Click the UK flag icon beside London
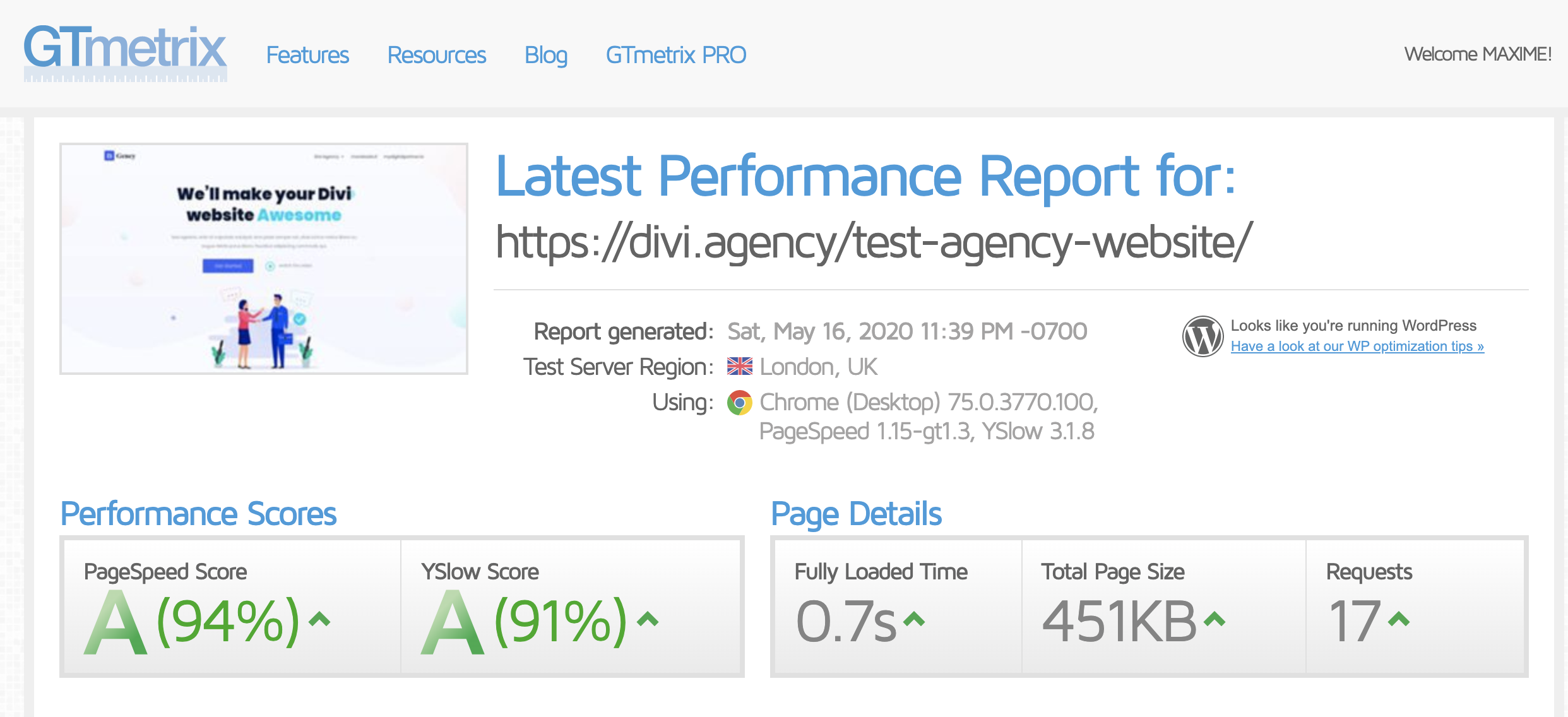 tap(740, 366)
